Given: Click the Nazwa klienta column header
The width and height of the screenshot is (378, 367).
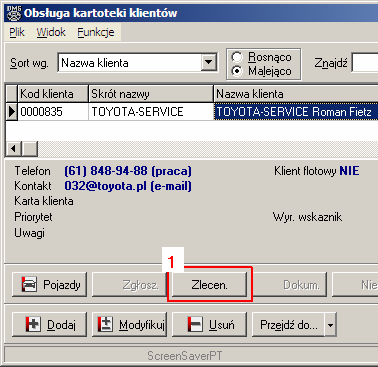Looking at the screenshot, I should [x=296, y=94].
